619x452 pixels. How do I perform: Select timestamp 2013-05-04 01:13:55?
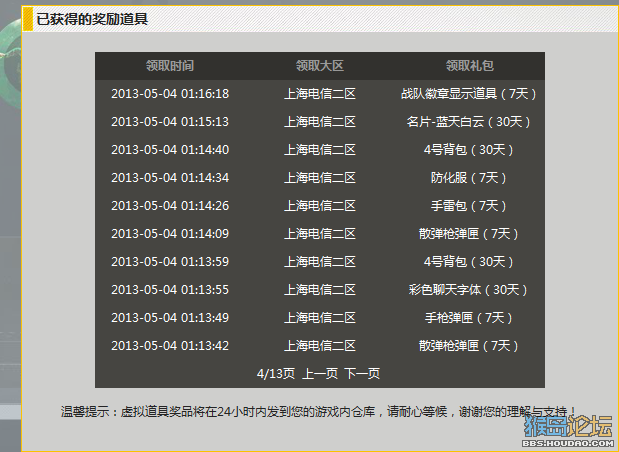(x=170, y=290)
